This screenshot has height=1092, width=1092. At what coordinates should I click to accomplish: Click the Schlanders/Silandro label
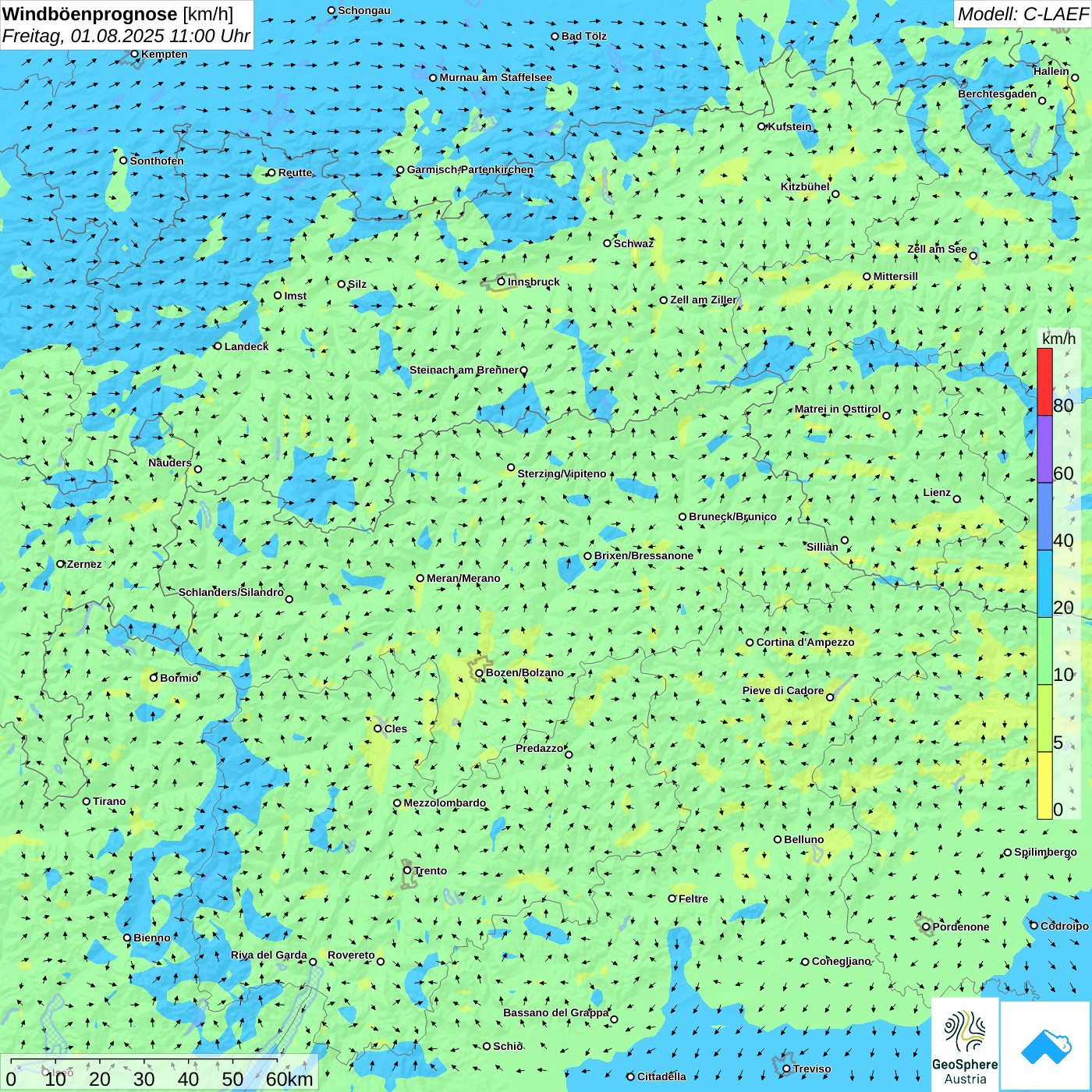pos(232,592)
